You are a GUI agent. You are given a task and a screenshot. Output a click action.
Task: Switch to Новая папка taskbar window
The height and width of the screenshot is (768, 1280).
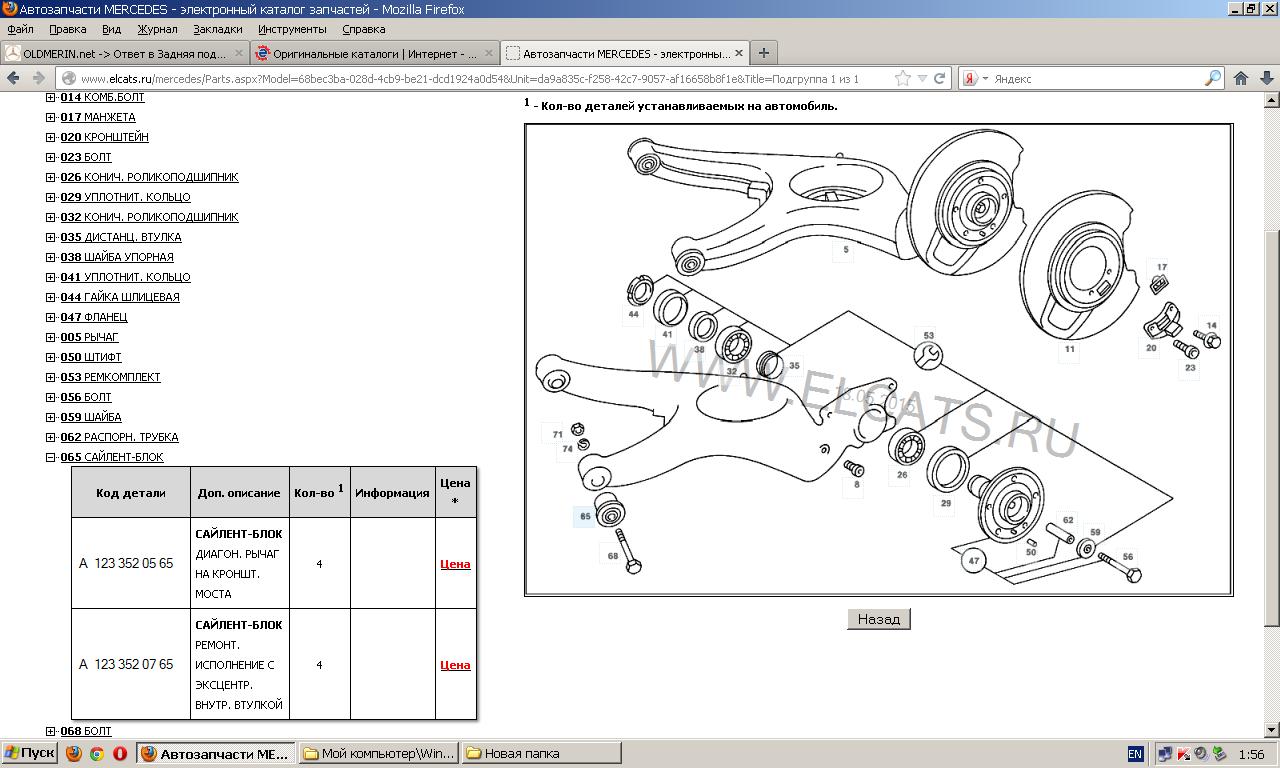coord(541,753)
